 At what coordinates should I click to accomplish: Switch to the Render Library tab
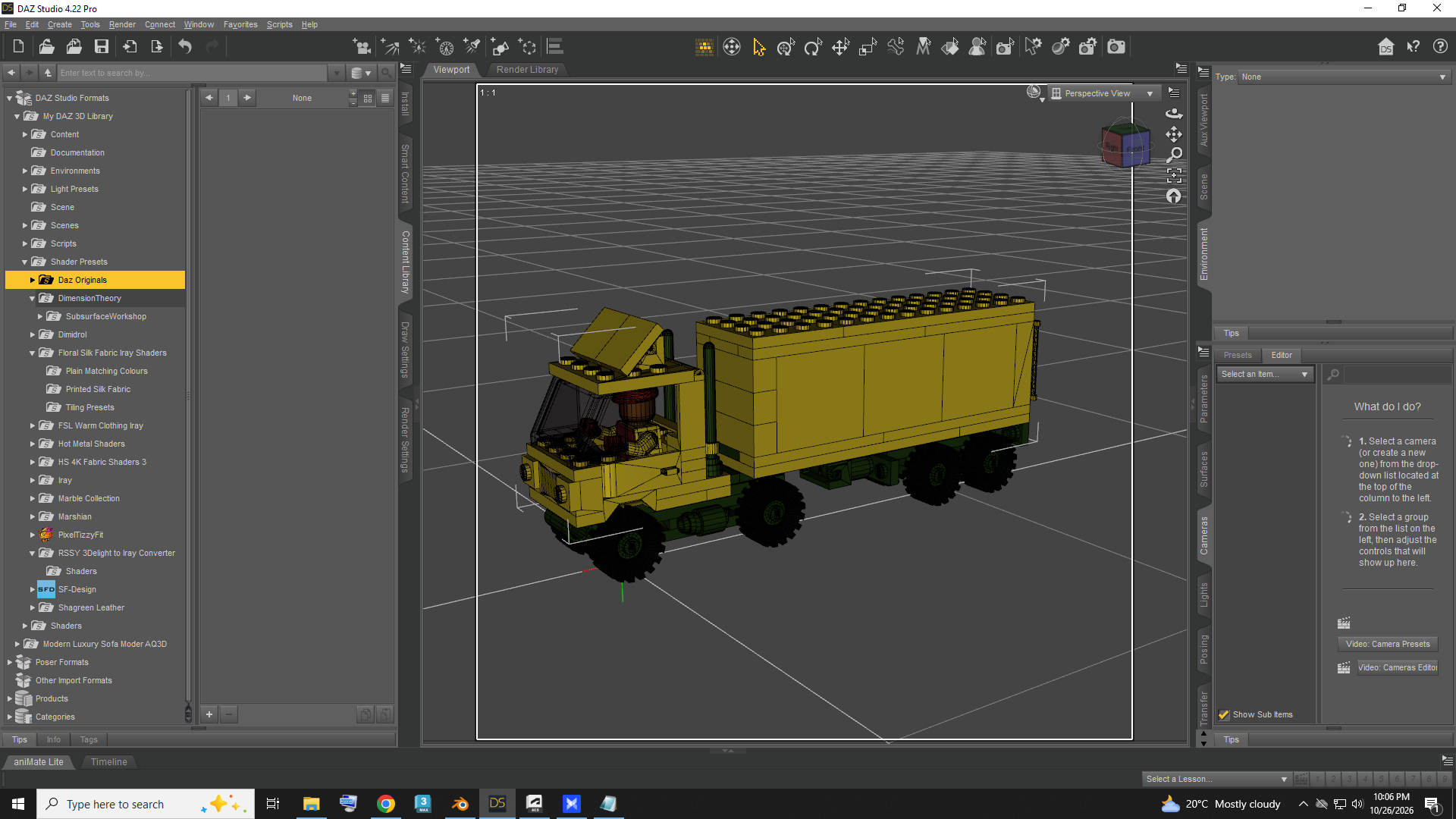point(527,69)
